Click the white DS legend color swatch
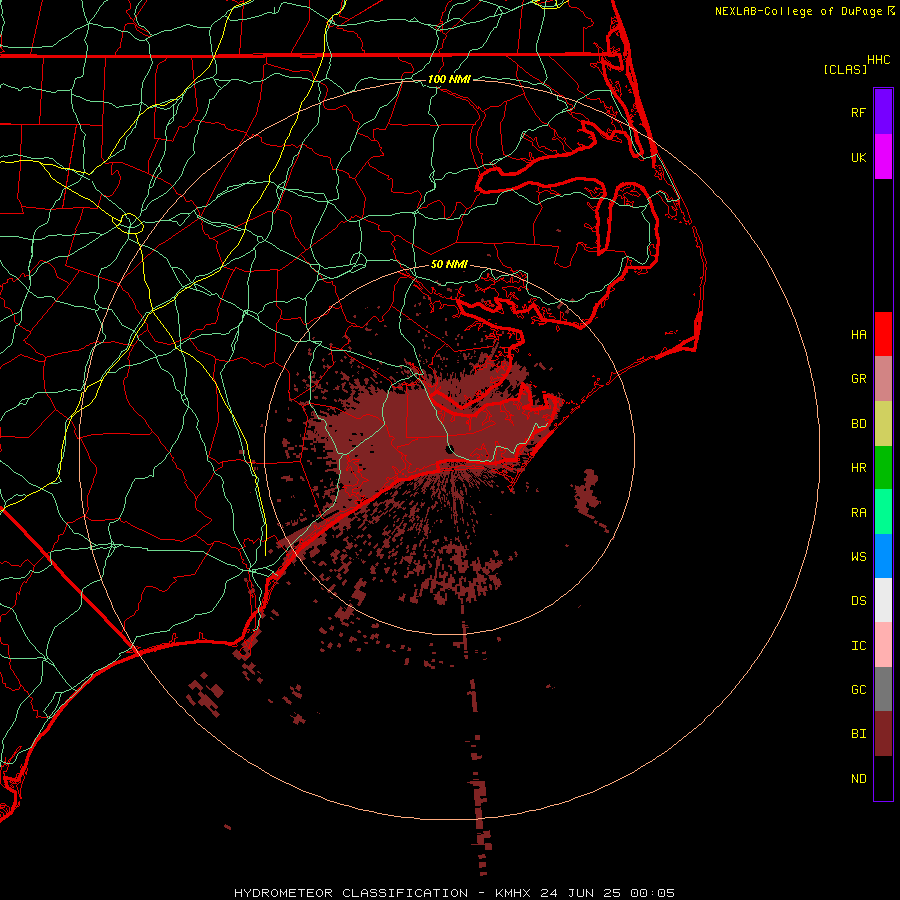The width and height of the screenshot is (900, 900). [x=883, y=600]
